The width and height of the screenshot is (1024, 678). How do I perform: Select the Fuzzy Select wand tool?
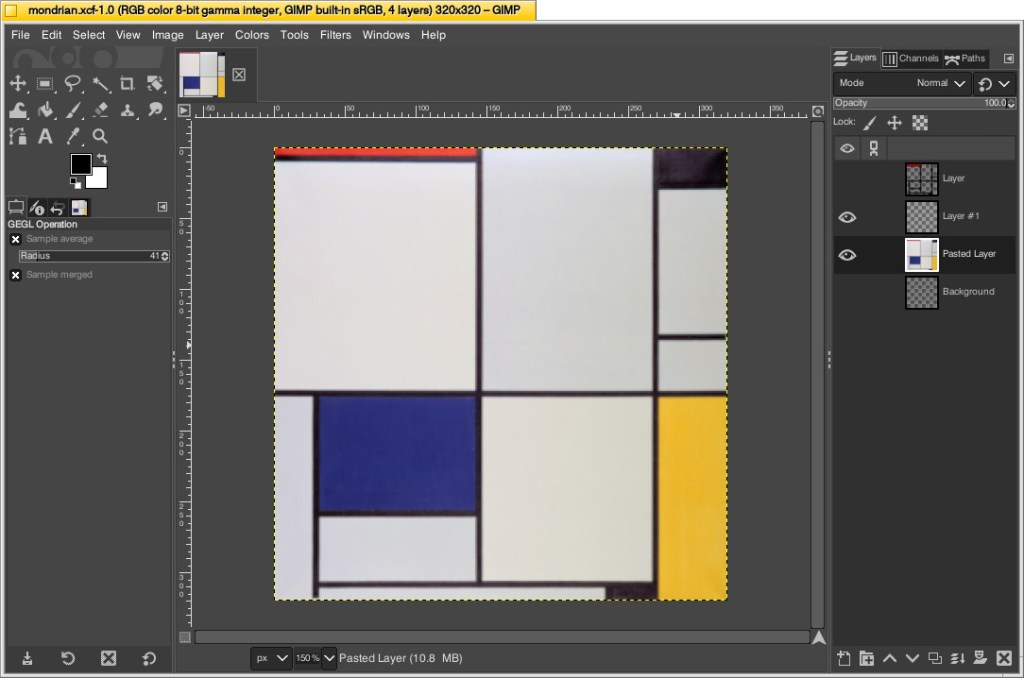(99, 84)
